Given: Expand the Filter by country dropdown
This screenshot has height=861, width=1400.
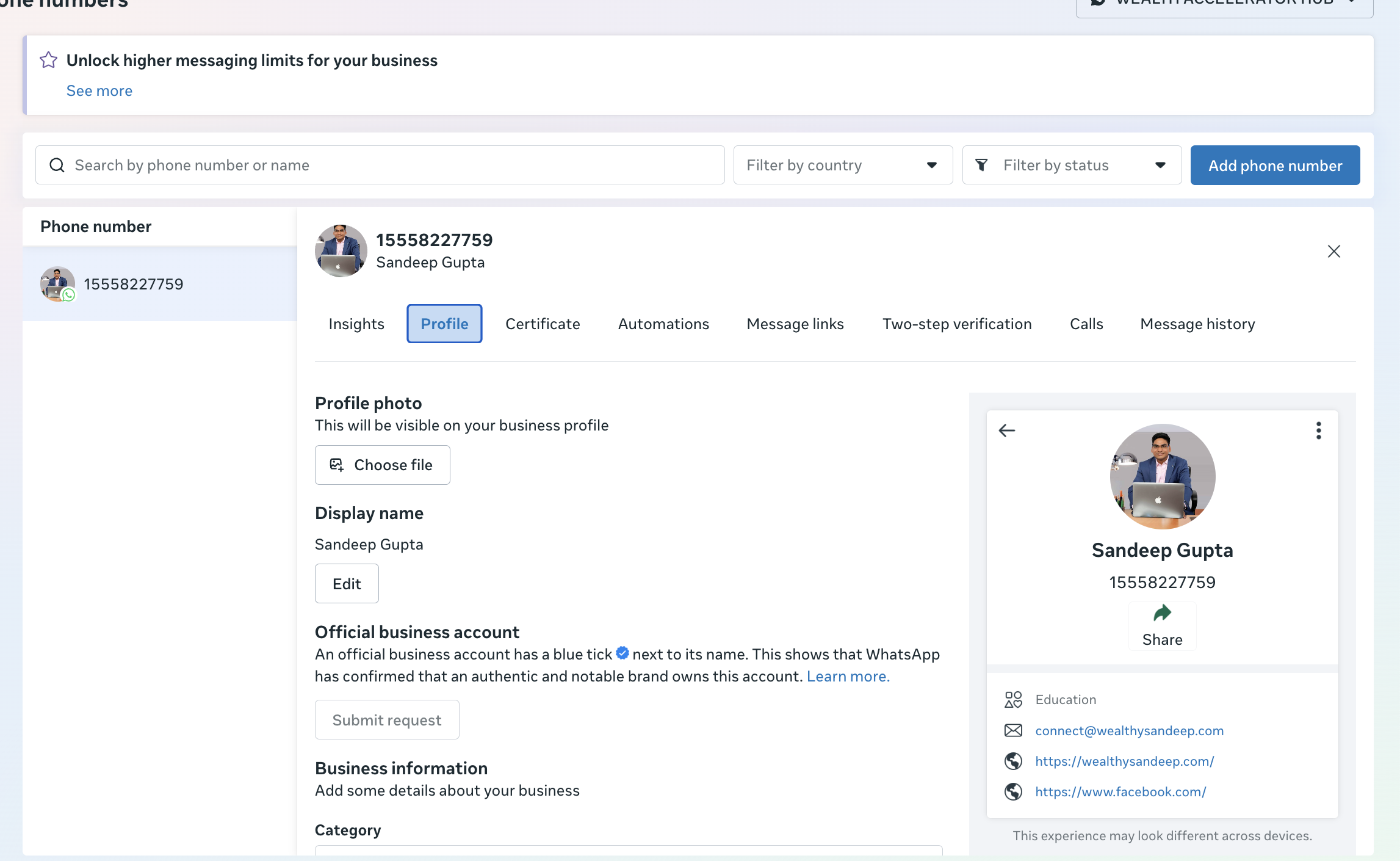Looking at the screenshot, I should (843, 165).
